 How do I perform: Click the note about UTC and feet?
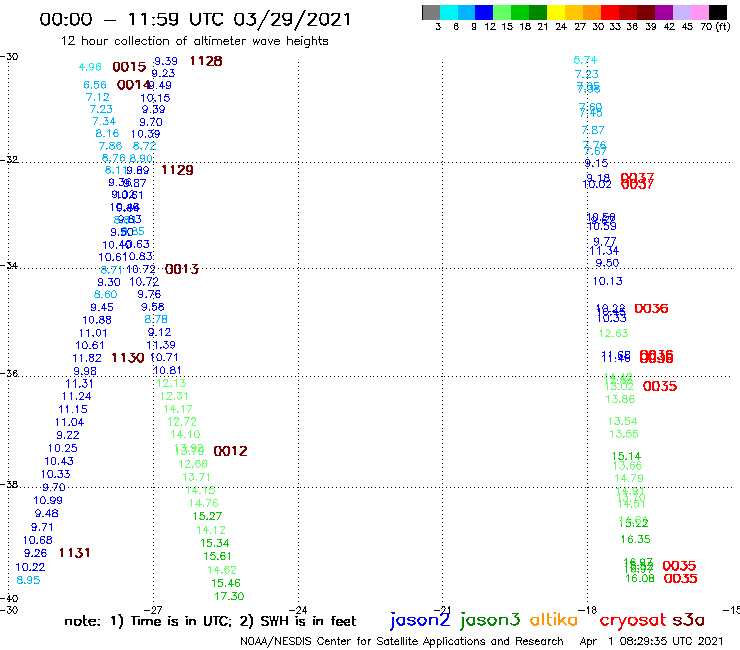(x=210, y=621)
